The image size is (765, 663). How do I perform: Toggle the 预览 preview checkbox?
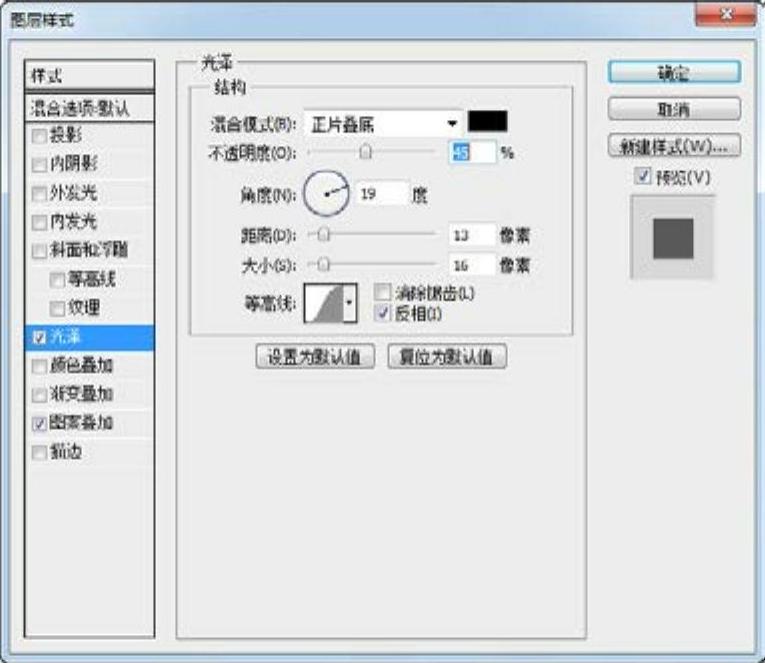[x=642, y=175]
